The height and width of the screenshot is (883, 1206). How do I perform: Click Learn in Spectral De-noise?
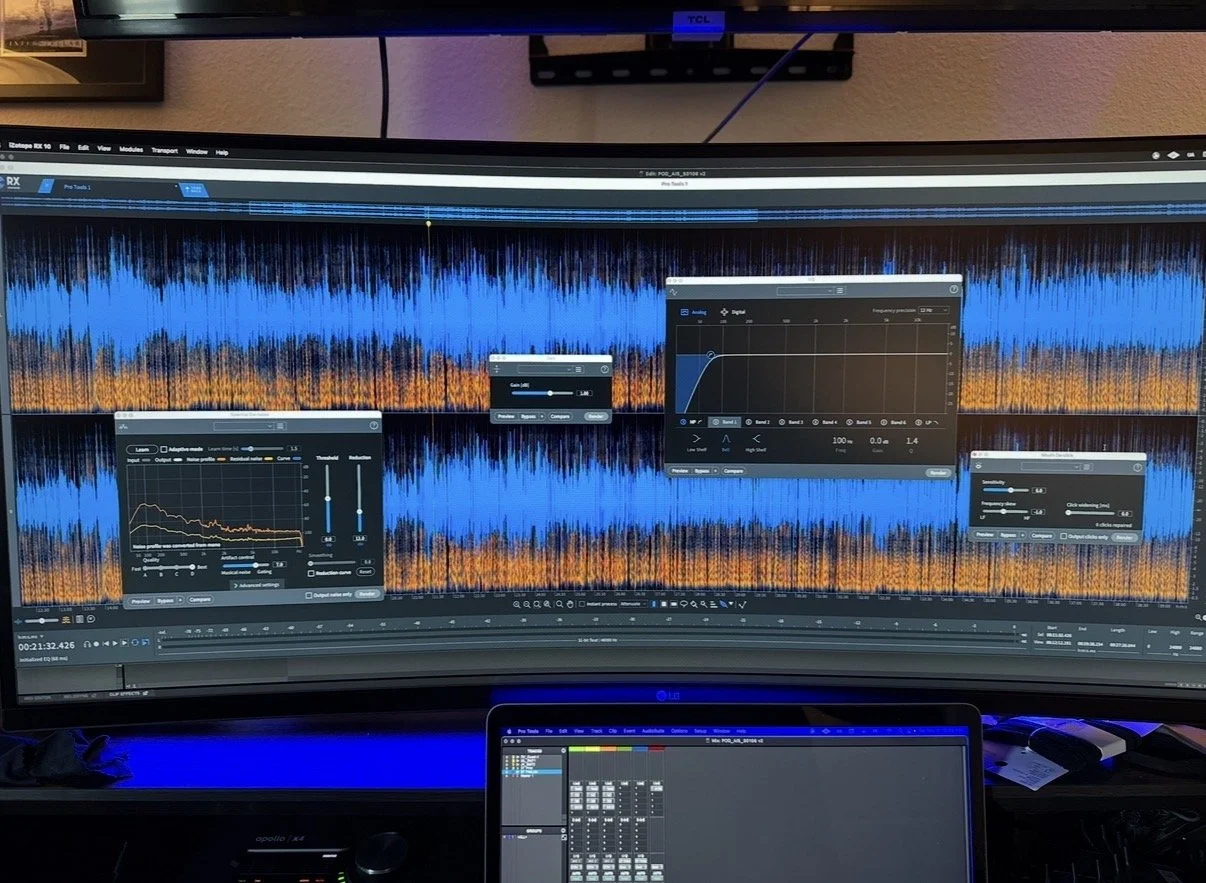click(x=142, y=450)
